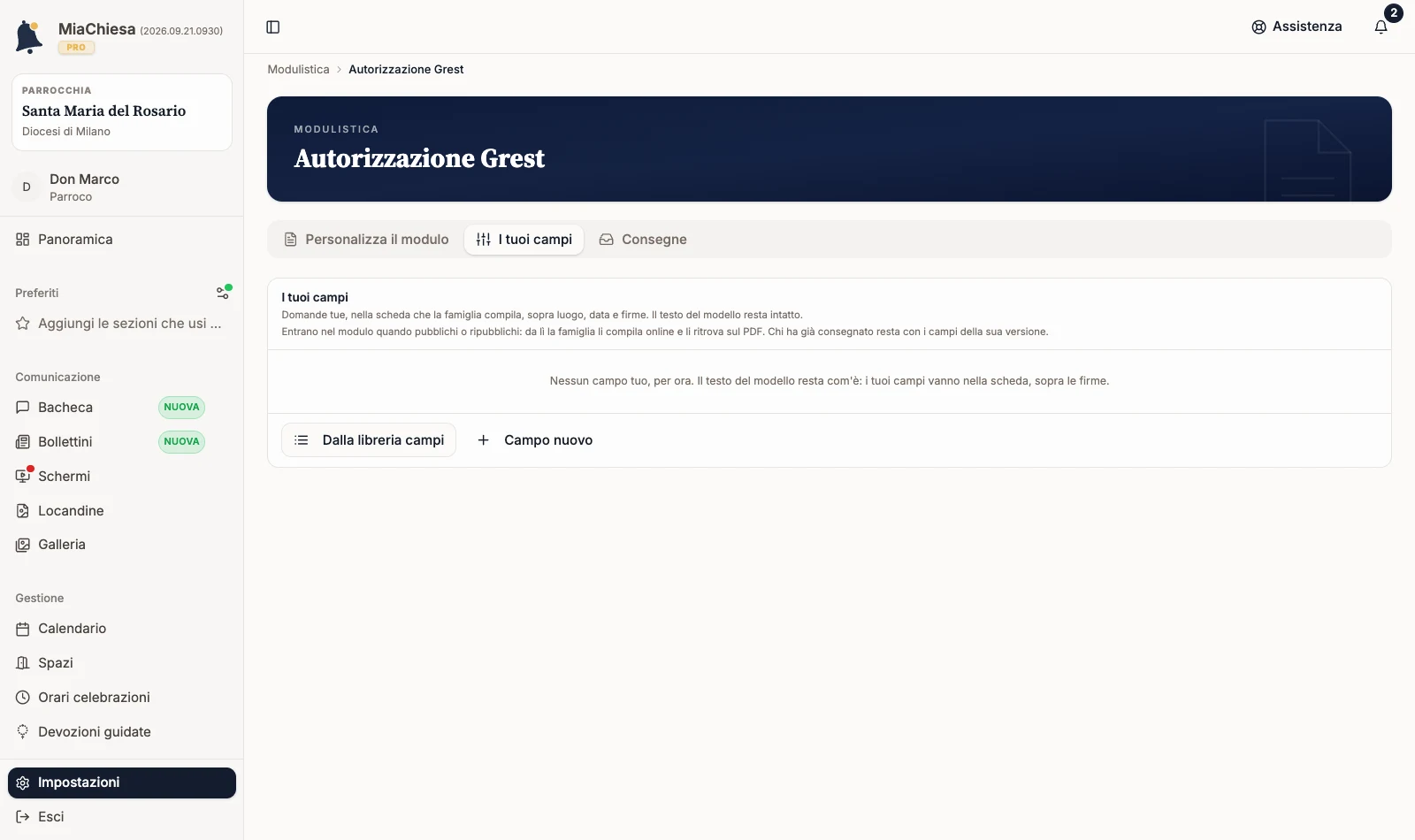Click the Panoramica grid icon

tap(23, 240)
